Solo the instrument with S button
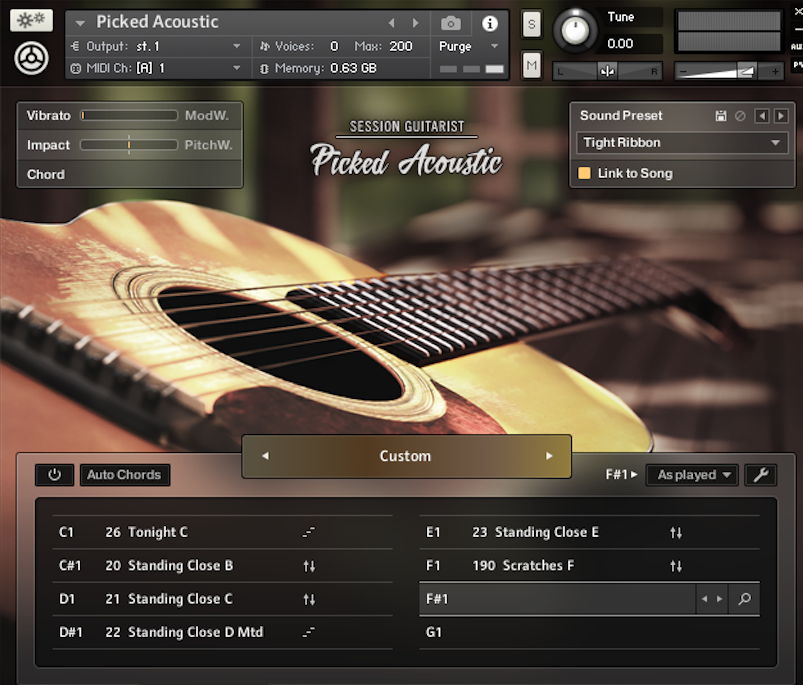Screen dimensions: 803x685 pos(532,24)
